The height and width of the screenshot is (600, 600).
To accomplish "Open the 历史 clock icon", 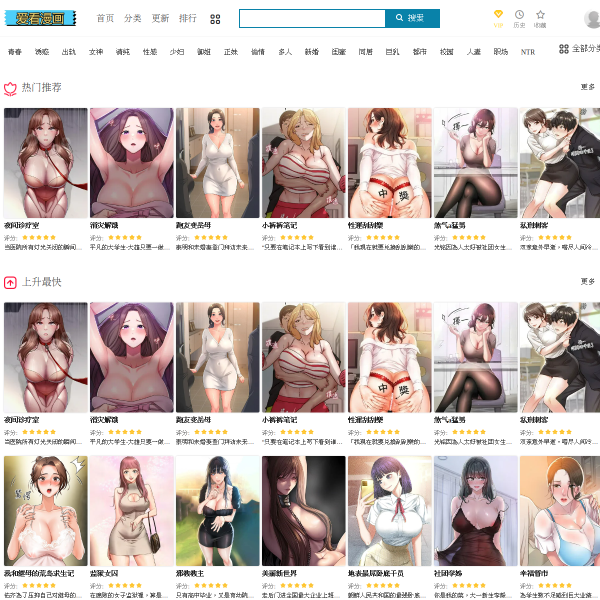I will click(519, 15).
